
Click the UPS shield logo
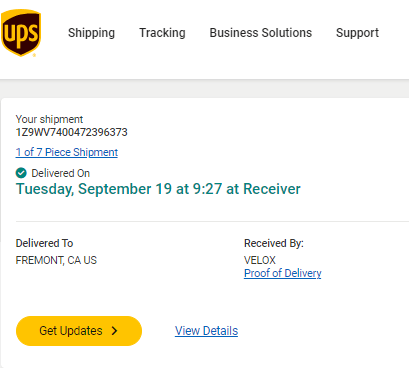(21, 33)
